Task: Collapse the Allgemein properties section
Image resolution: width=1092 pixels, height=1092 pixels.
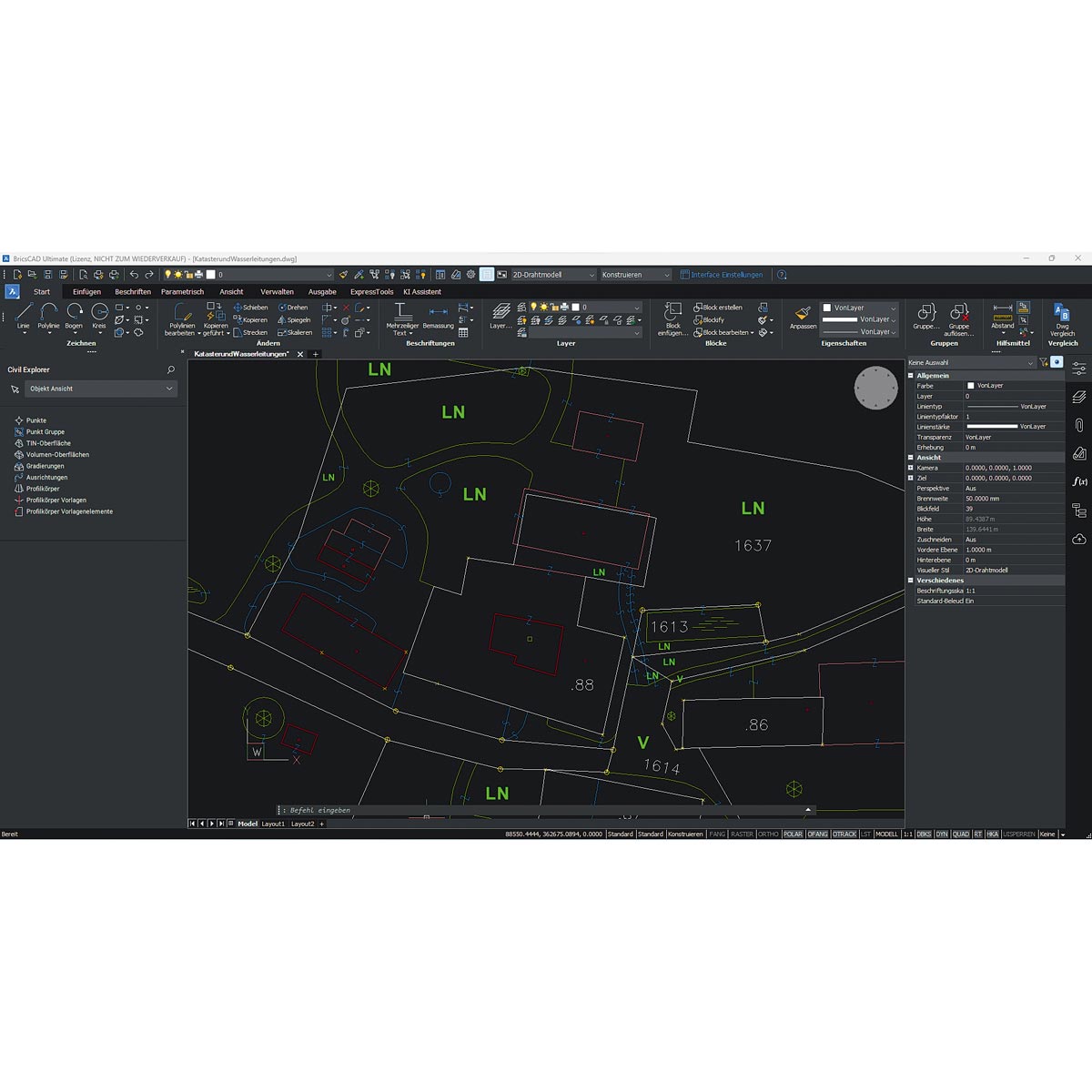Action: click(912, 376)
